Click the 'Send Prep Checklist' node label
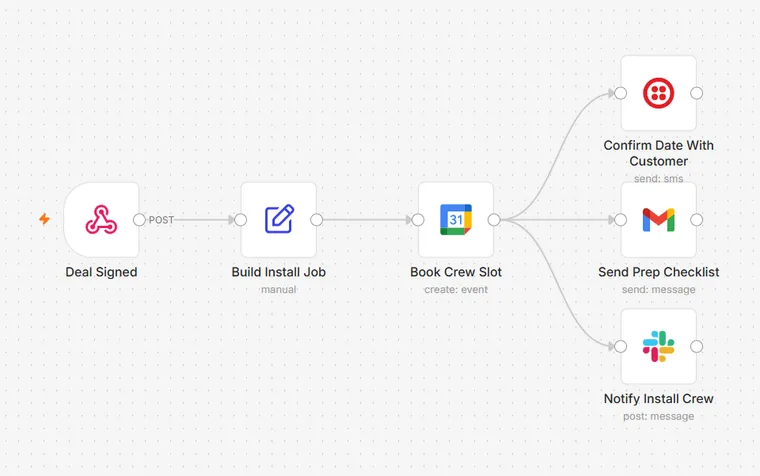Image resolution: width=760 pixels, height=476 pixels. coord(659,272)
